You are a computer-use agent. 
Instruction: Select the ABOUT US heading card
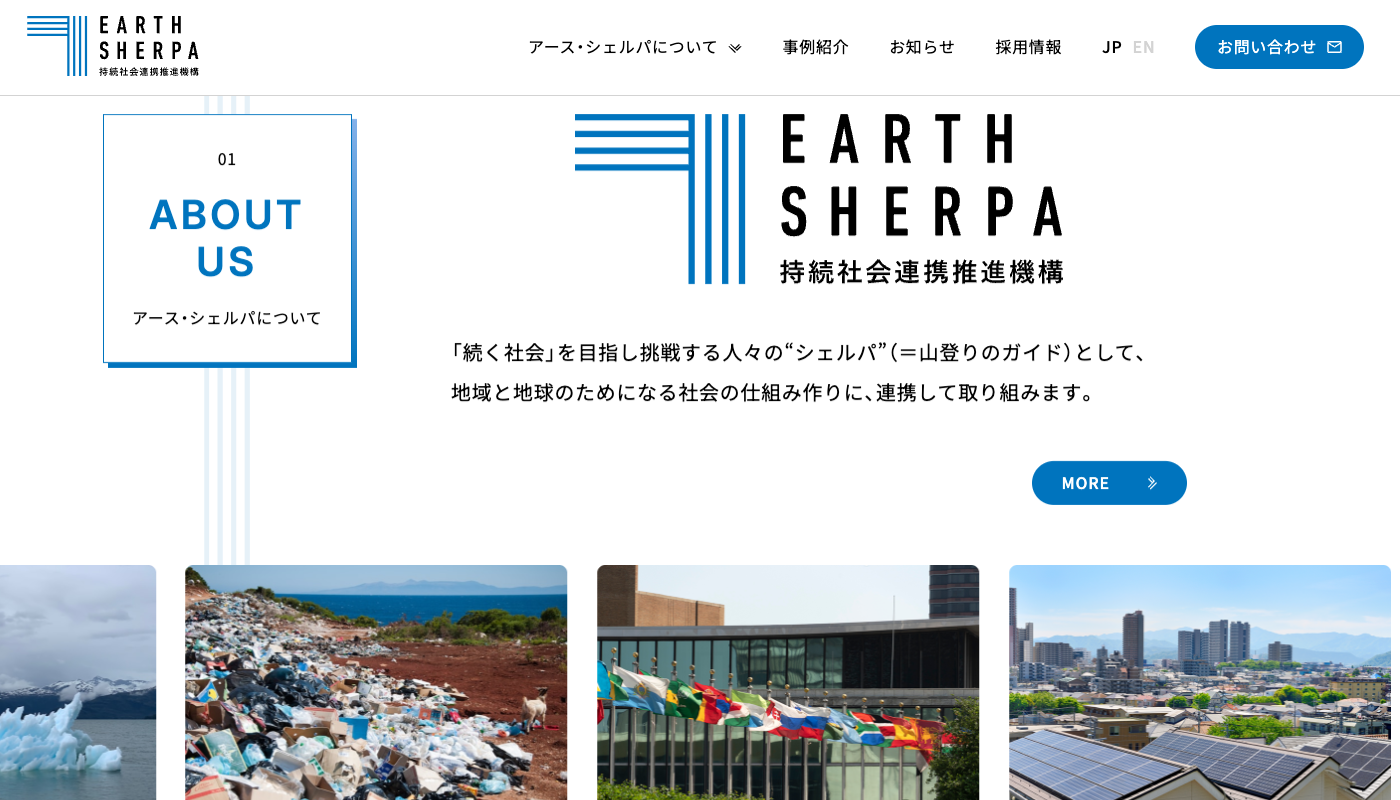pyautogui.click(x=226, y=238)
